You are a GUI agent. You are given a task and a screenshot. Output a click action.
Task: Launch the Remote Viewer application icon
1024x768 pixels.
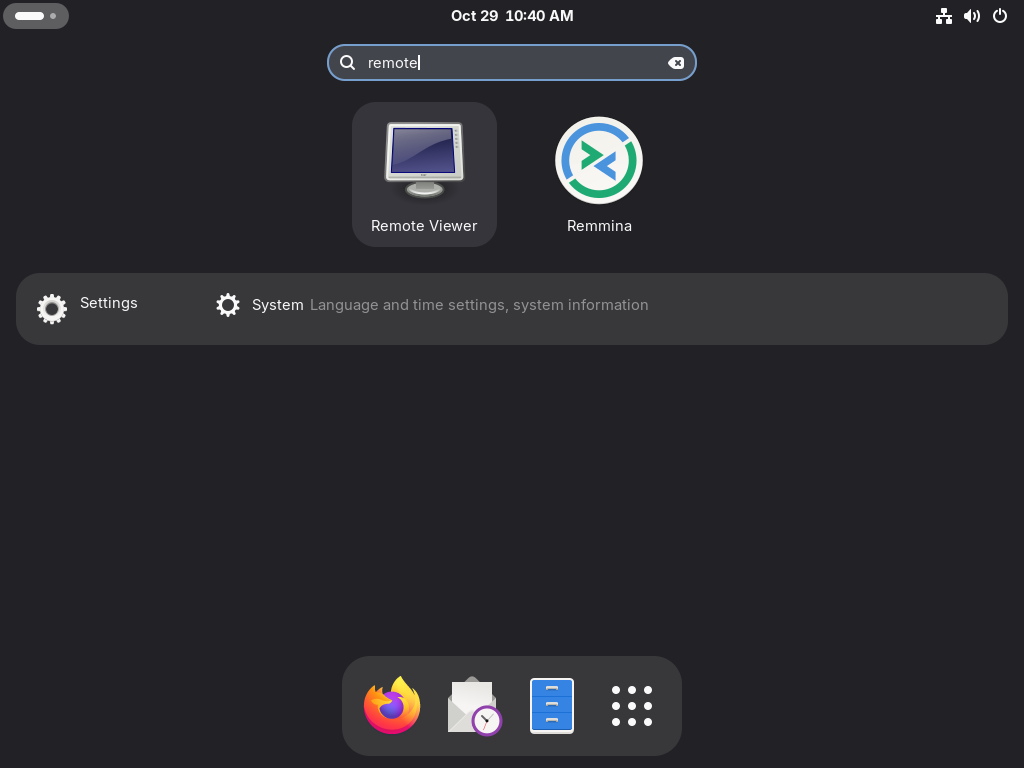[424, 161]
